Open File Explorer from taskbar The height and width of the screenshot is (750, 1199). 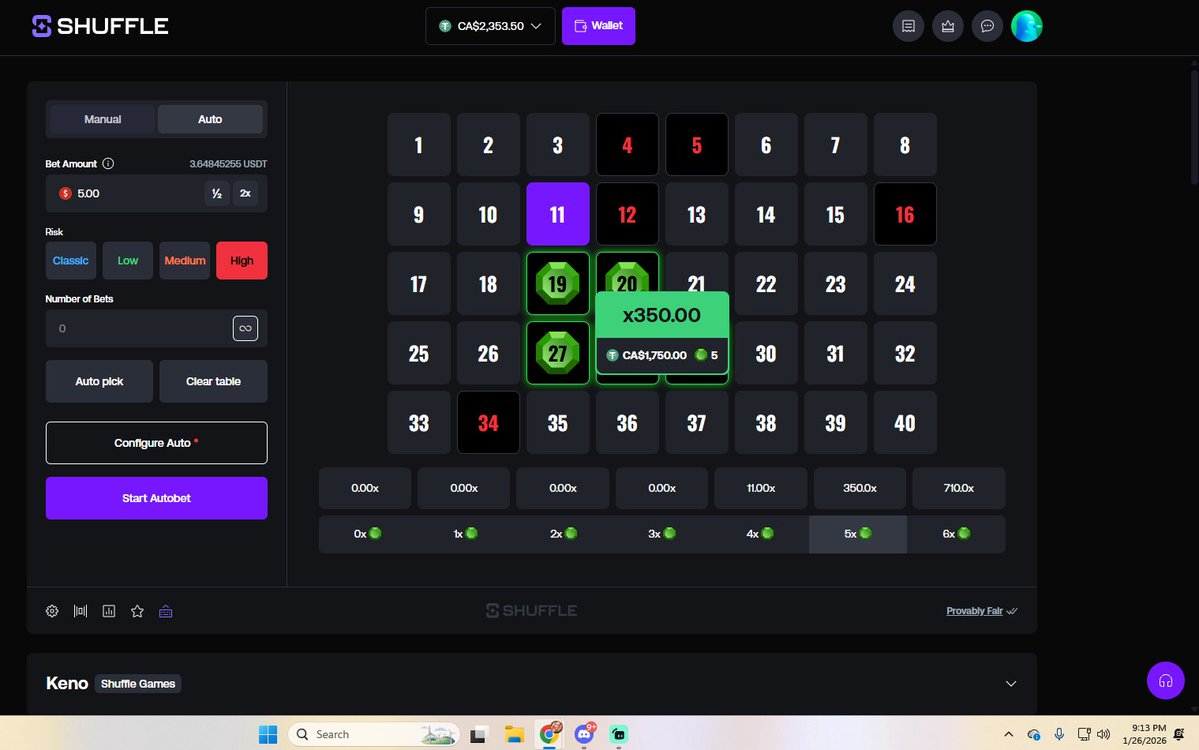(x=514, y=735)
